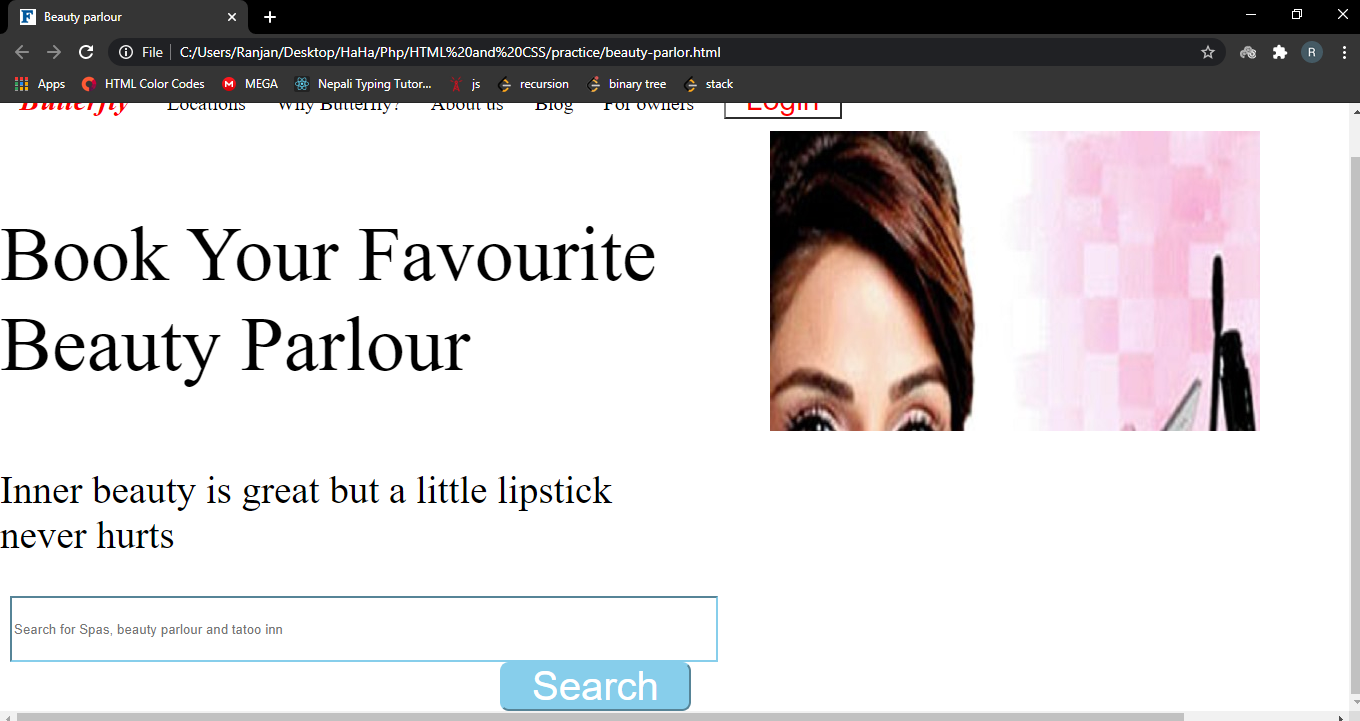This screenshot has height=721, width=1360.
Task: Open the recursion bookmark
Action: tap(533, 84)
